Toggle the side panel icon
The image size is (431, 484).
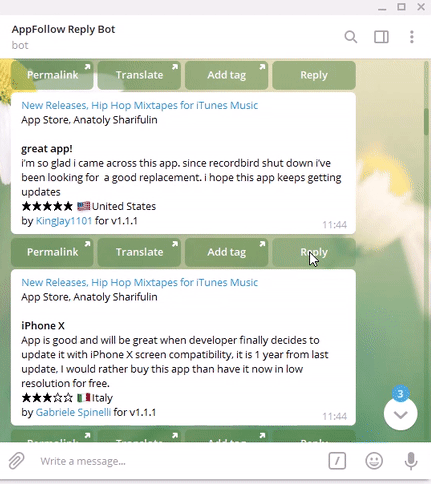pyautogui.click(x=381, y=37)
